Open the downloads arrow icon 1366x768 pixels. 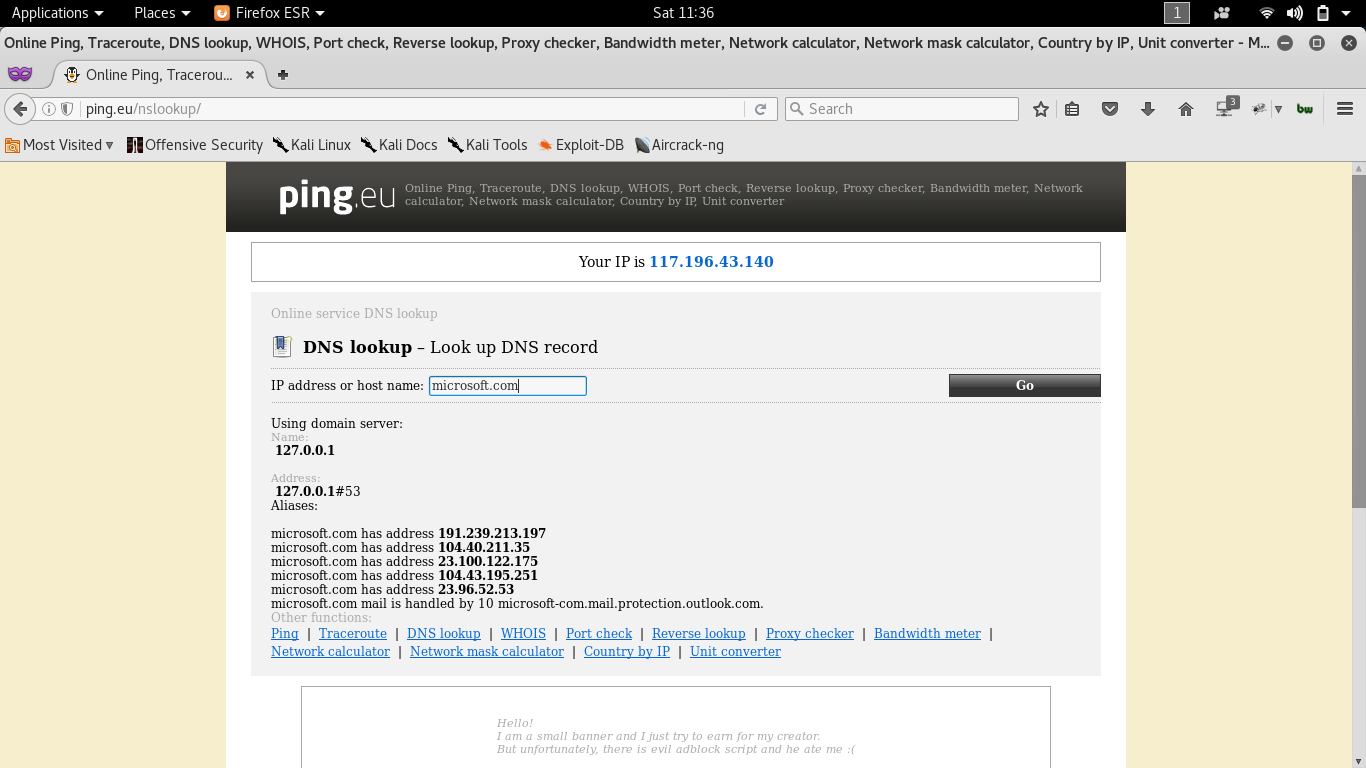pyautogui.click(x=1148, y=109)
